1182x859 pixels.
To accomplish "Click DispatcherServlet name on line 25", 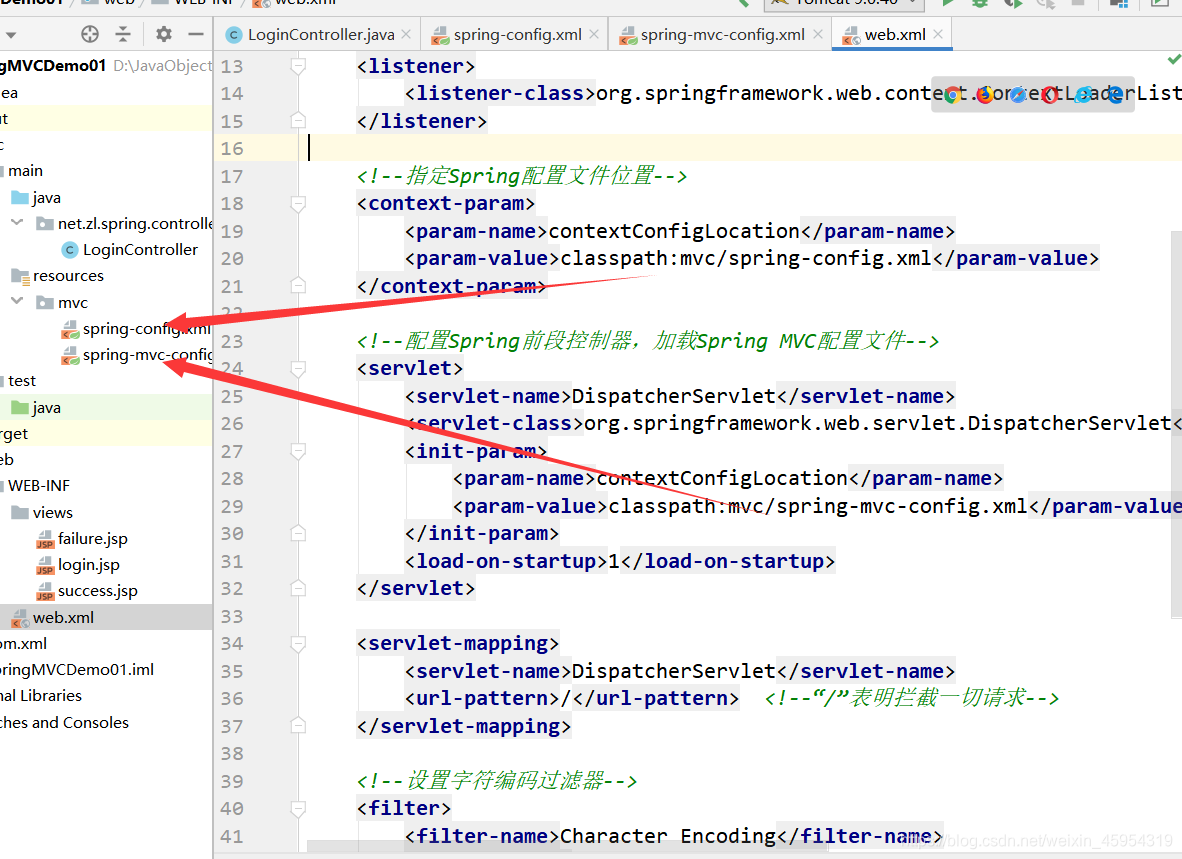I will click(674, 396).
